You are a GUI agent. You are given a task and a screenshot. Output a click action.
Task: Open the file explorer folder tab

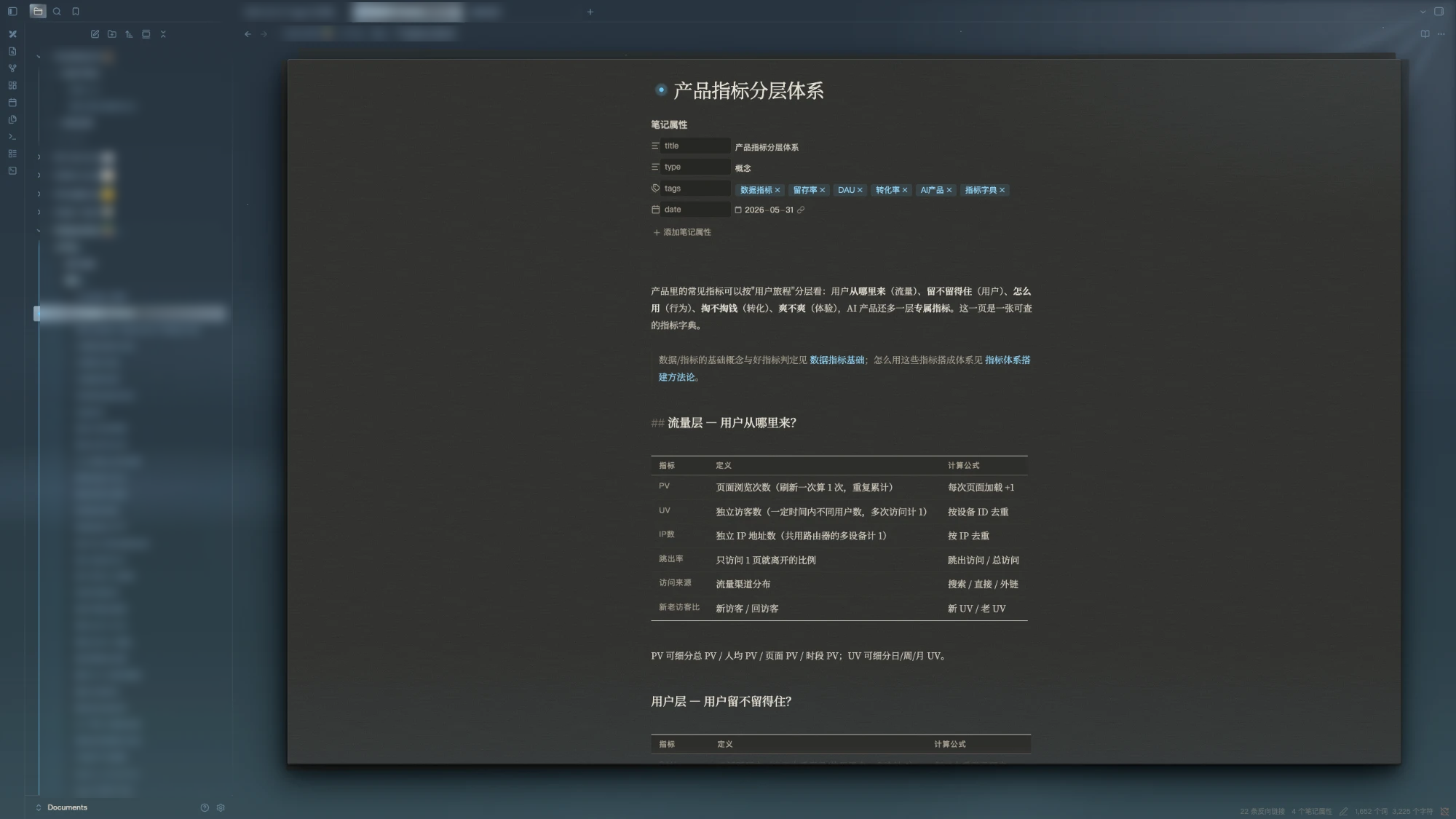(x=38, y=12)
